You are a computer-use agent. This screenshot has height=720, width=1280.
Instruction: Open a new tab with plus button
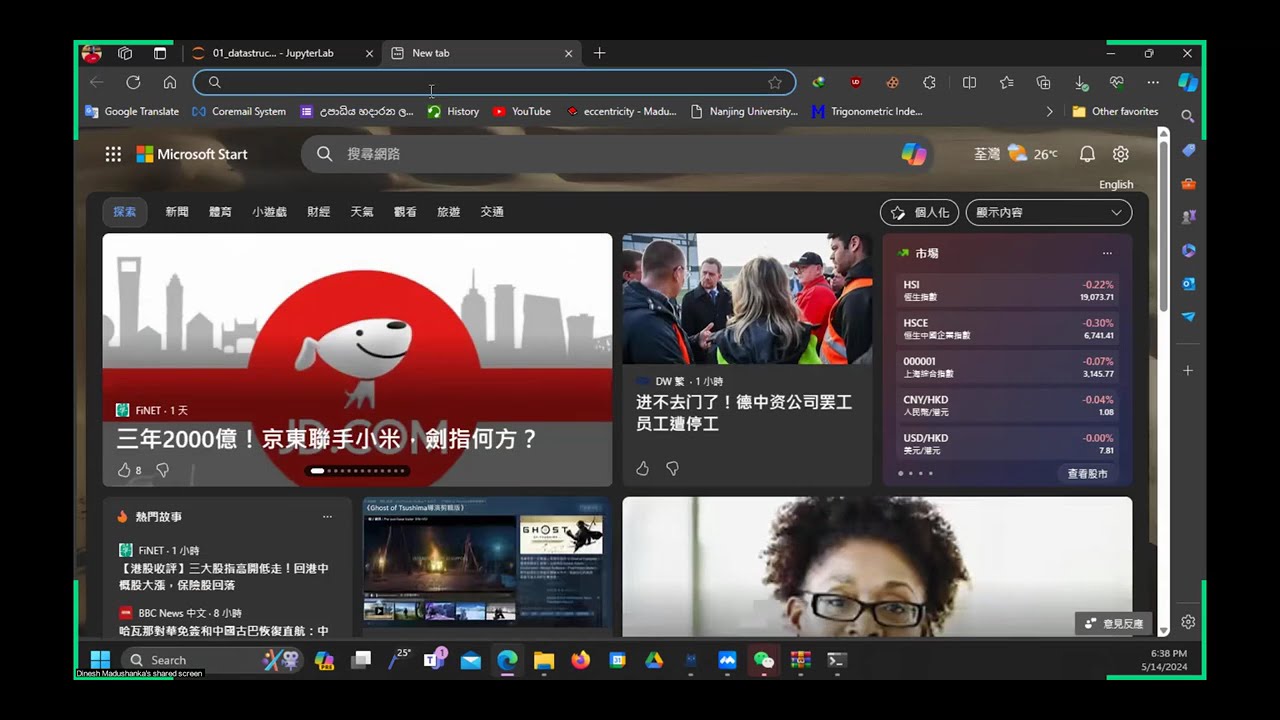(x=599, y=53)
